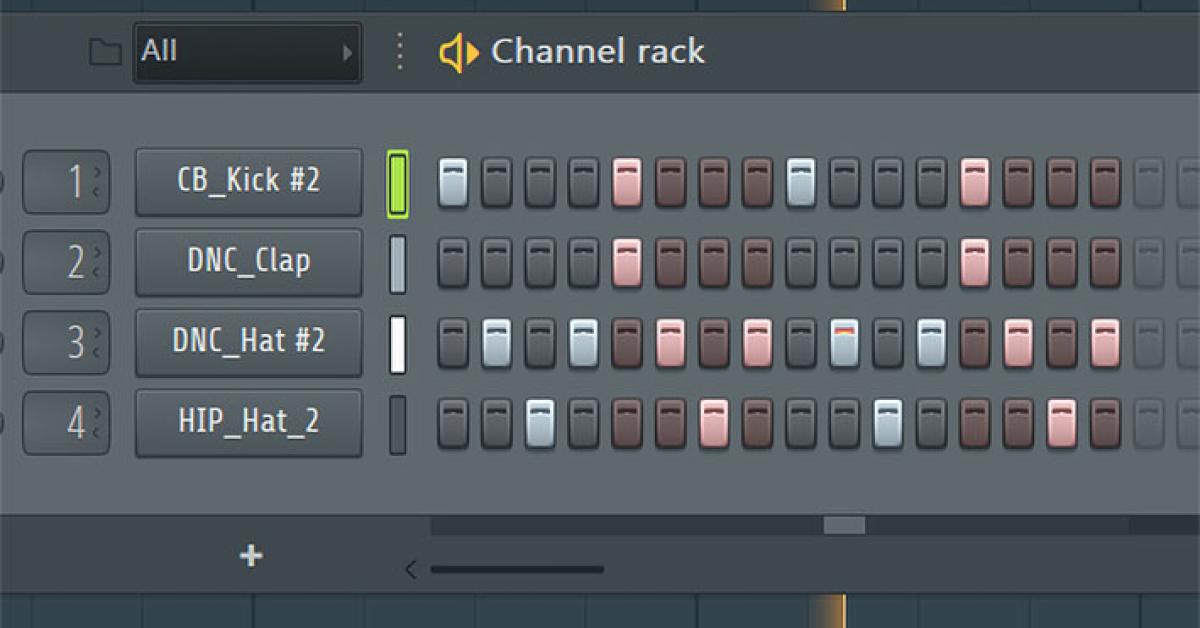This screenshot has width=1200, height=628.
Task: Toggle green channel select LED for CB_Kick #2
Action: 398,183
